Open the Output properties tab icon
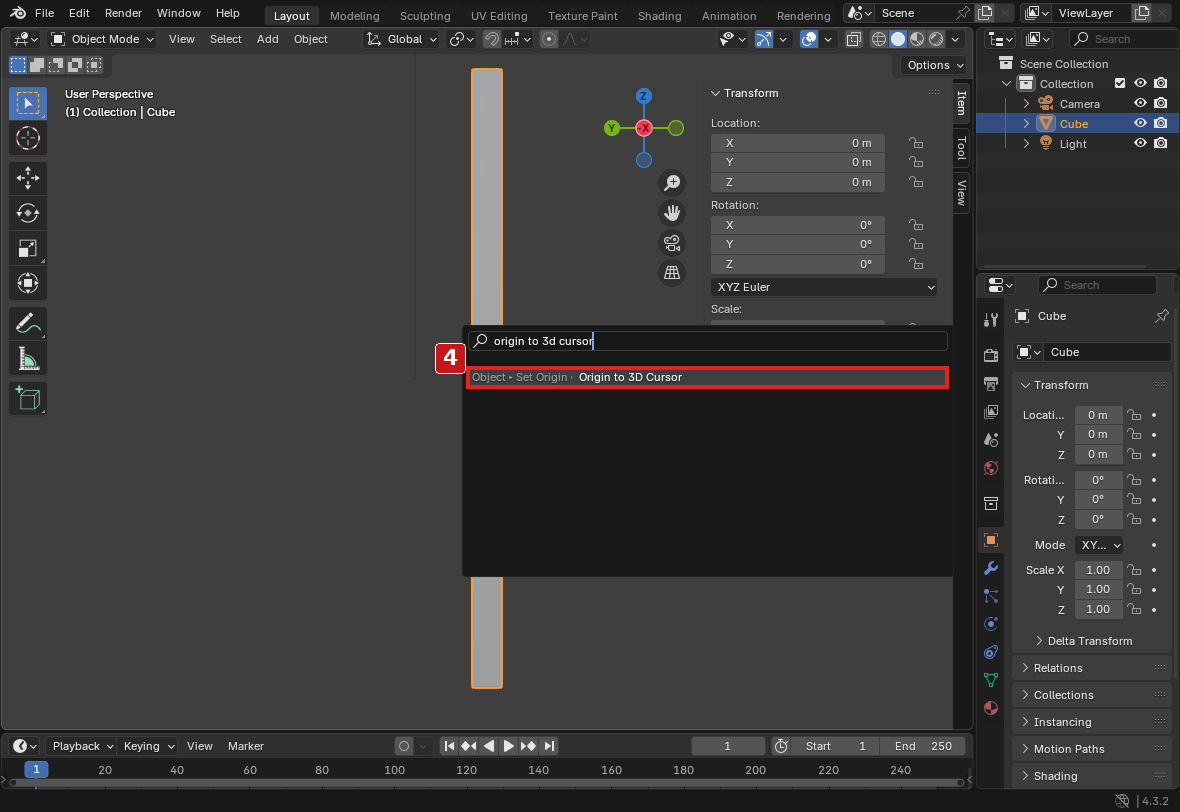Screen dimensions: 1180x812 [x=991, y=384]
